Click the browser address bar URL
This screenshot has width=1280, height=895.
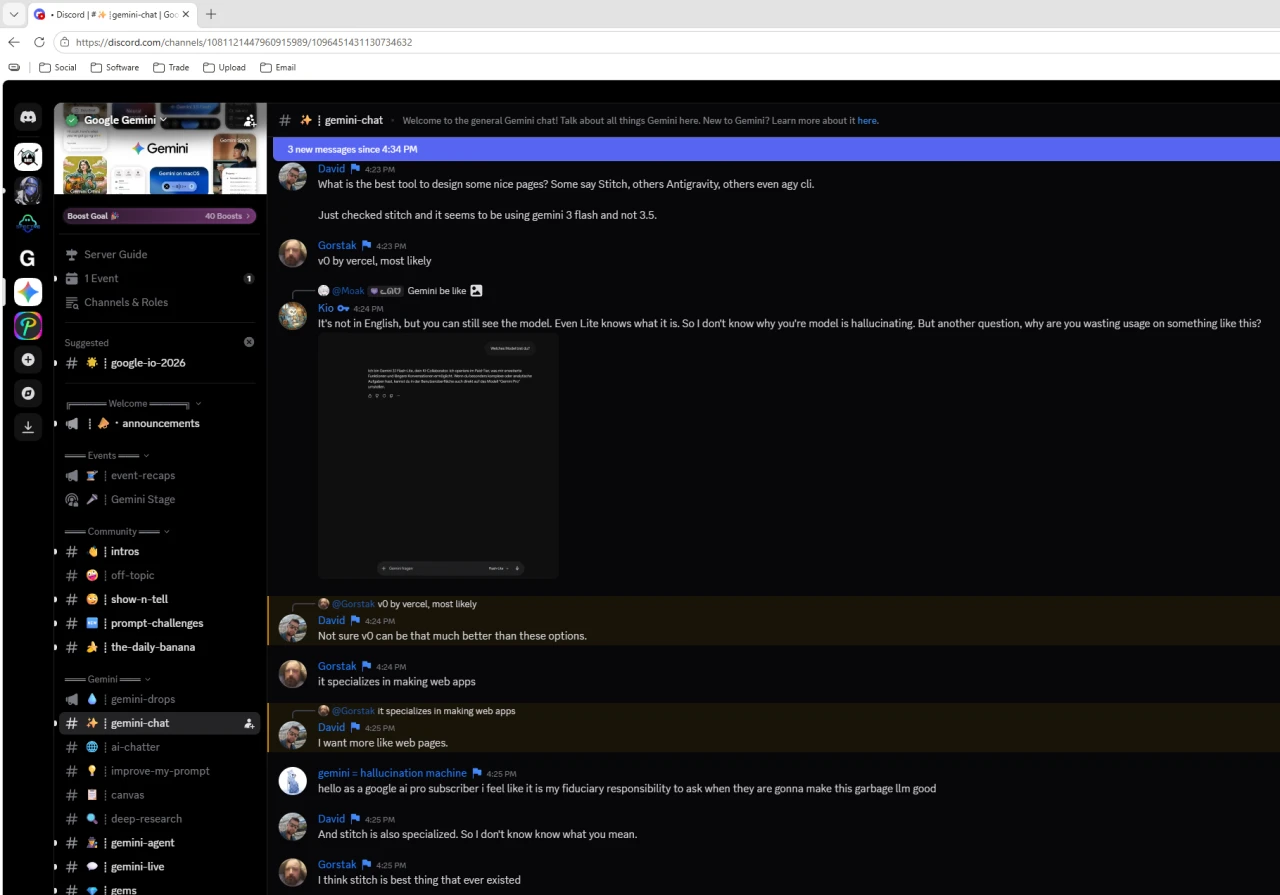[x=244, y=42]
